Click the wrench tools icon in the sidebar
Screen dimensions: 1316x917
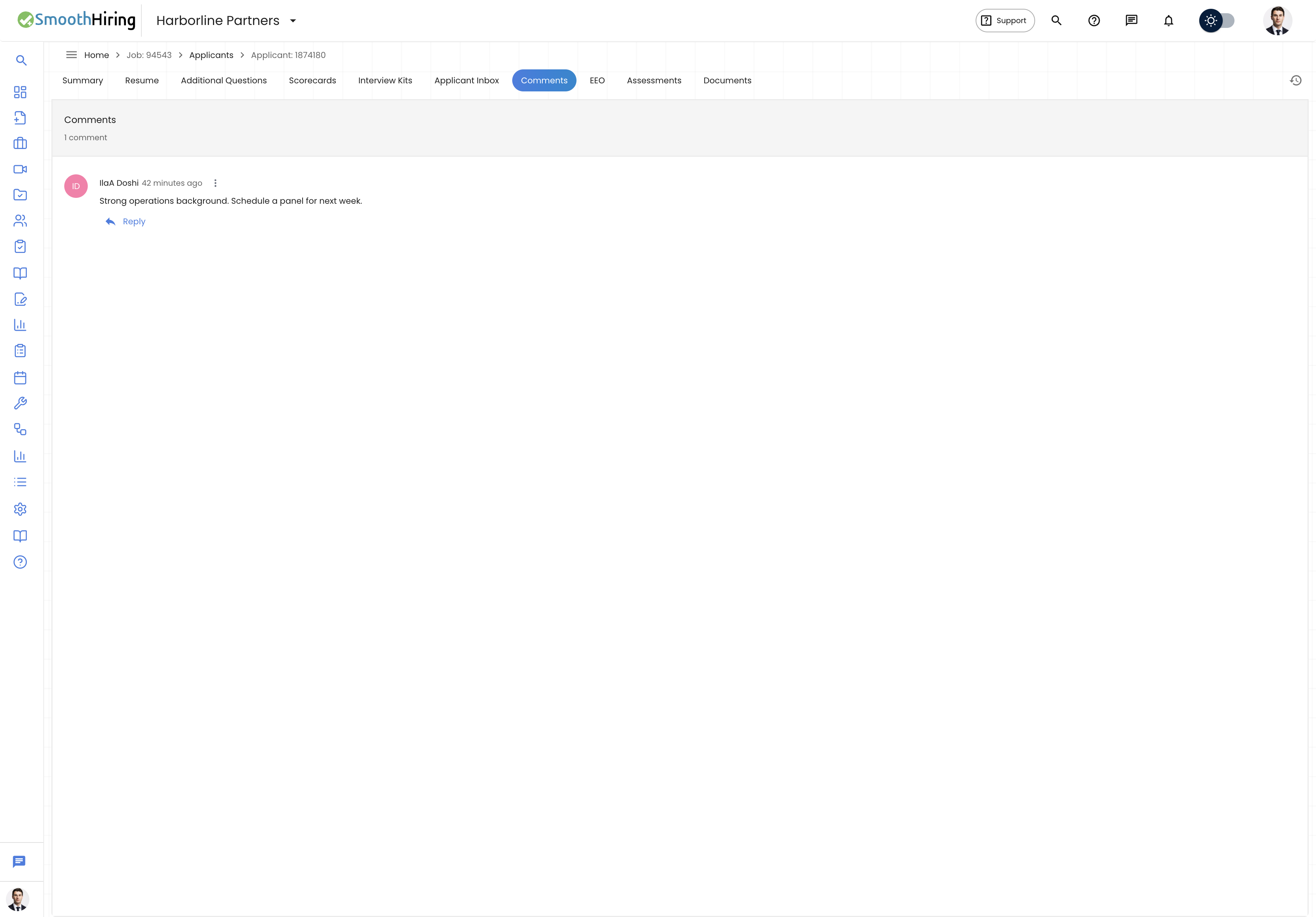point(20,403)
